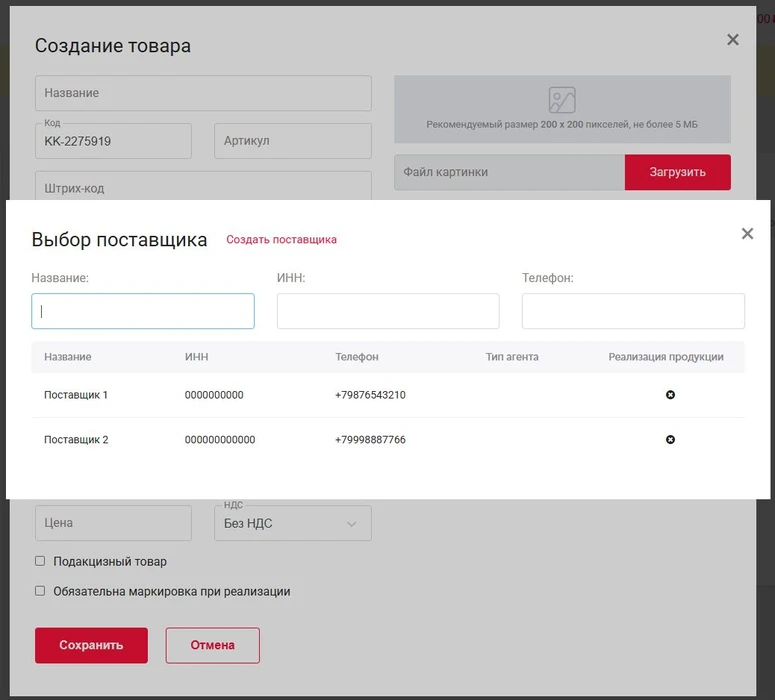Click the Реализация продукции column header

pyautogui.click(x=665, y=357)
